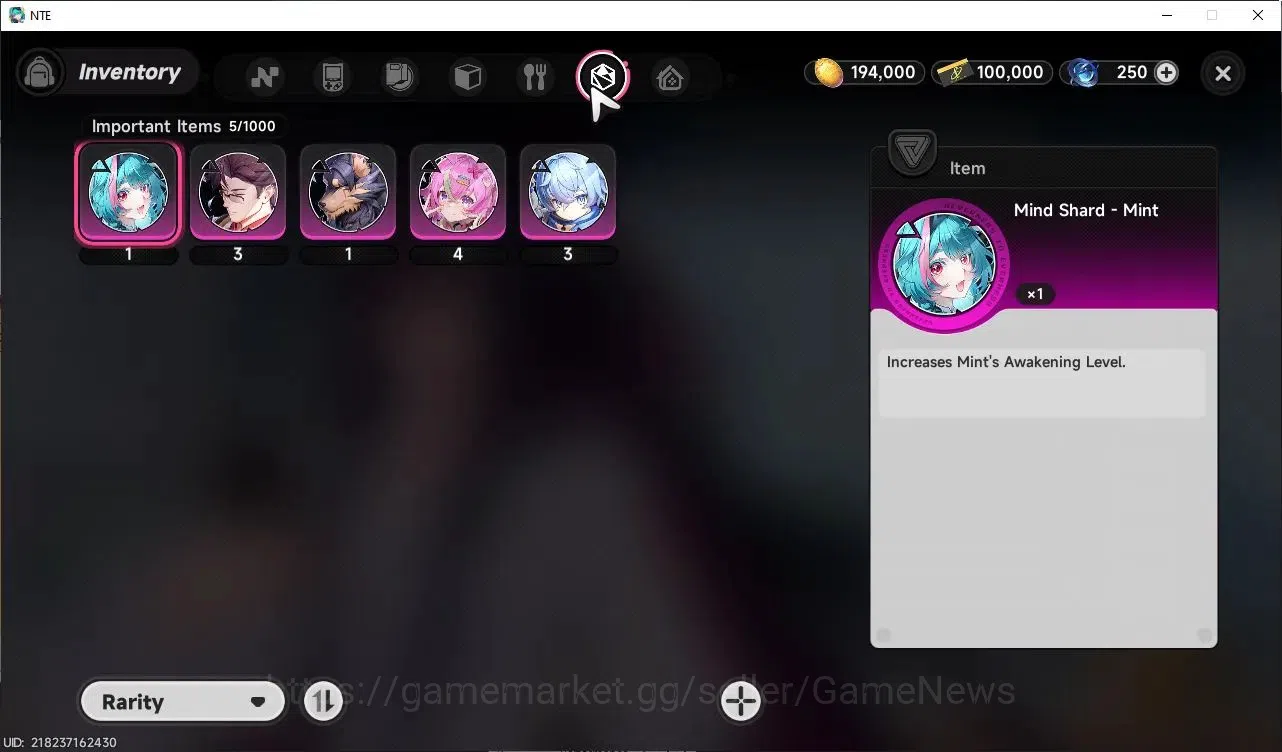Screen dimensions: 1282x752
Task: Select the dog character shard item
Action: (348, 193)
